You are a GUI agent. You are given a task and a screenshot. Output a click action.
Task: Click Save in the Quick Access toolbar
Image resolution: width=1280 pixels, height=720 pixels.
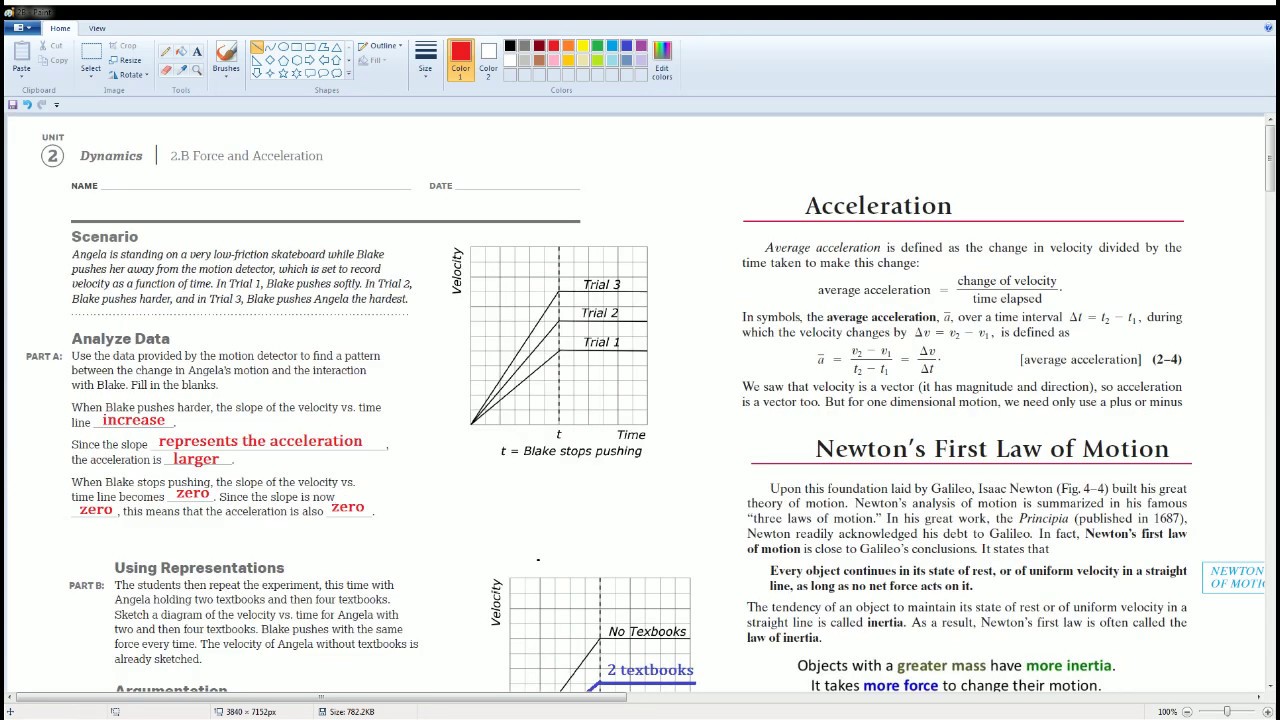[12, 104]
